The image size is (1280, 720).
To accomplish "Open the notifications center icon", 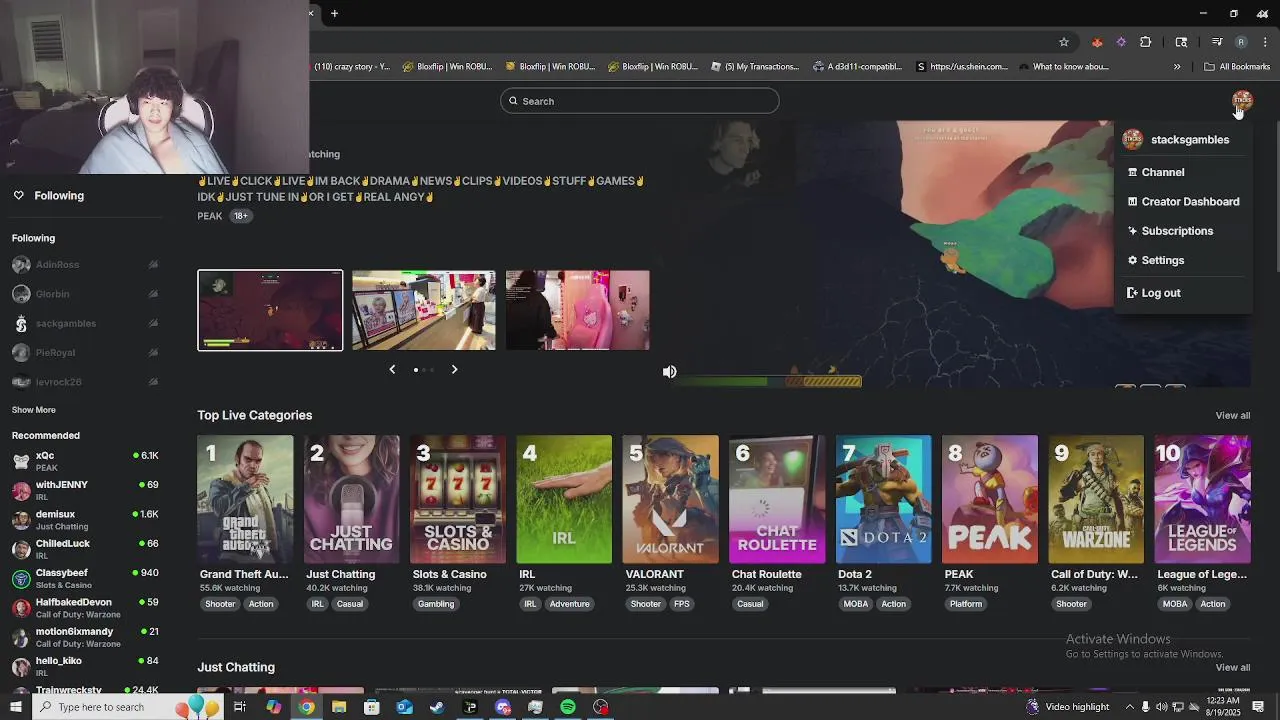I will (1260, 707).
